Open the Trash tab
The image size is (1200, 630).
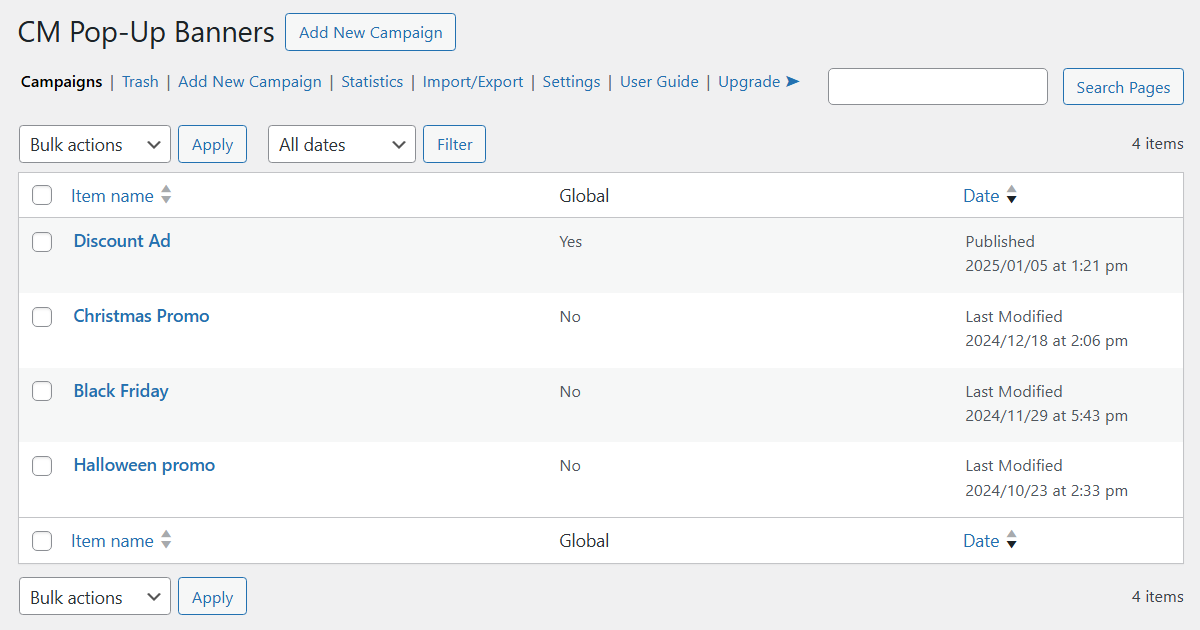click(x=140, y=82)
